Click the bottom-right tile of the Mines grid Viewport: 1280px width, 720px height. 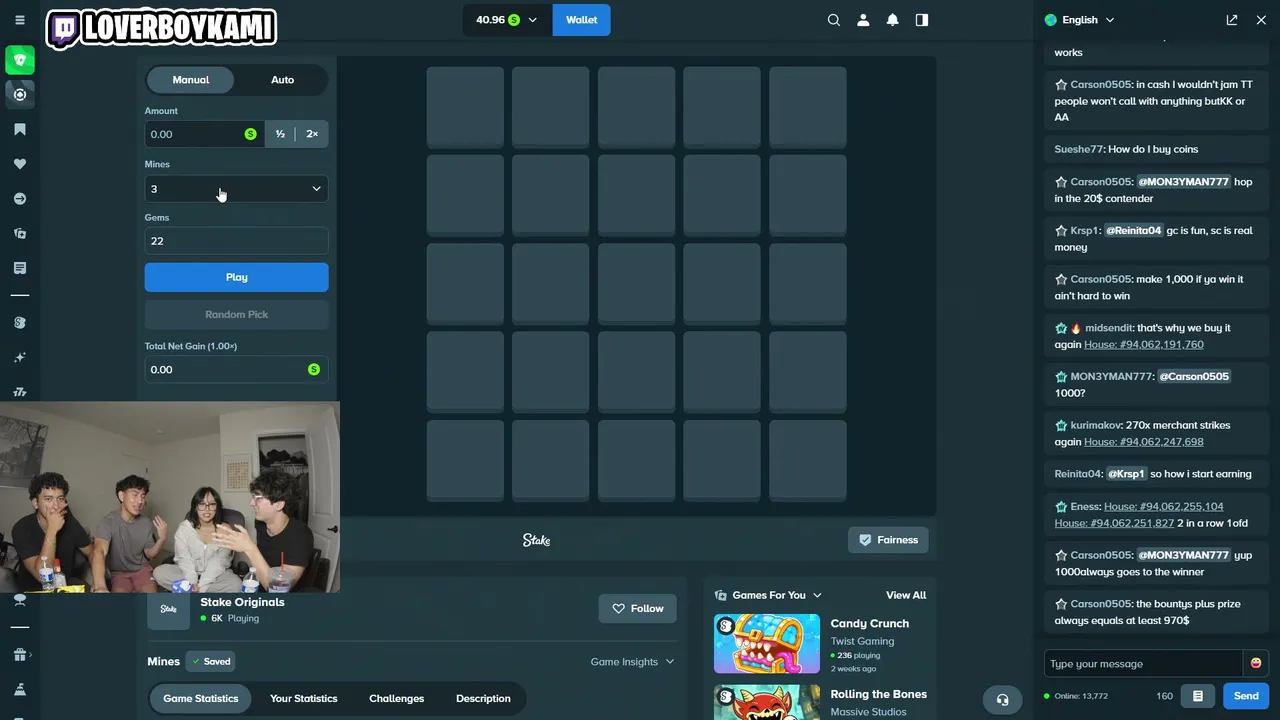tap(808, 460)
